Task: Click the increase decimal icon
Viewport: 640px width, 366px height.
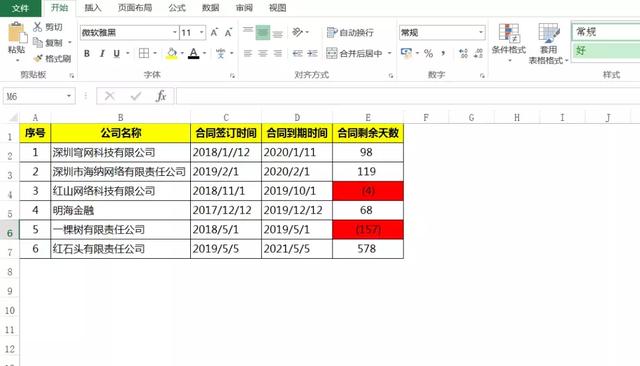Action: pos(463,53)
